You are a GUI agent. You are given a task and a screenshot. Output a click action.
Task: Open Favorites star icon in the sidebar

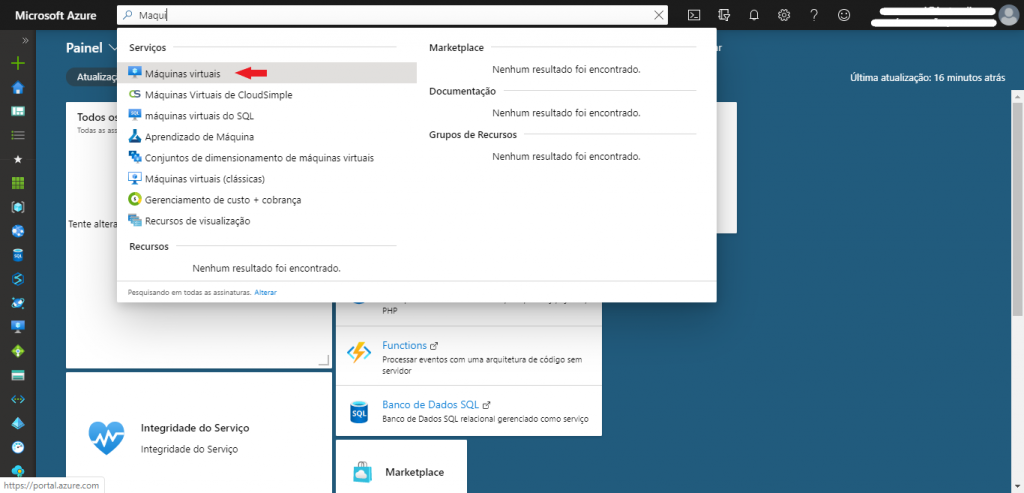click(x=17, y=159)
